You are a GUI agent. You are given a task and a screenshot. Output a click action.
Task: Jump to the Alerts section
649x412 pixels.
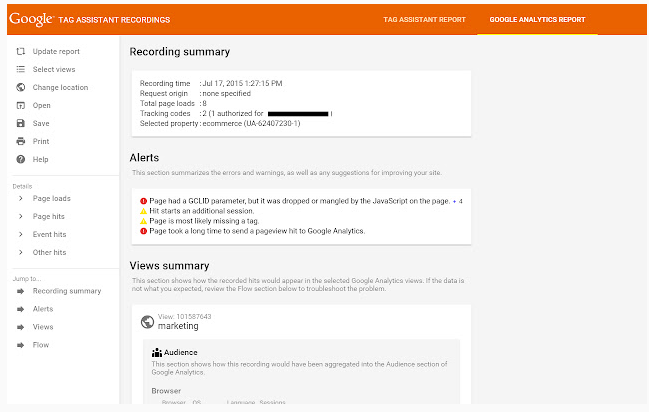tap(43, 309)
